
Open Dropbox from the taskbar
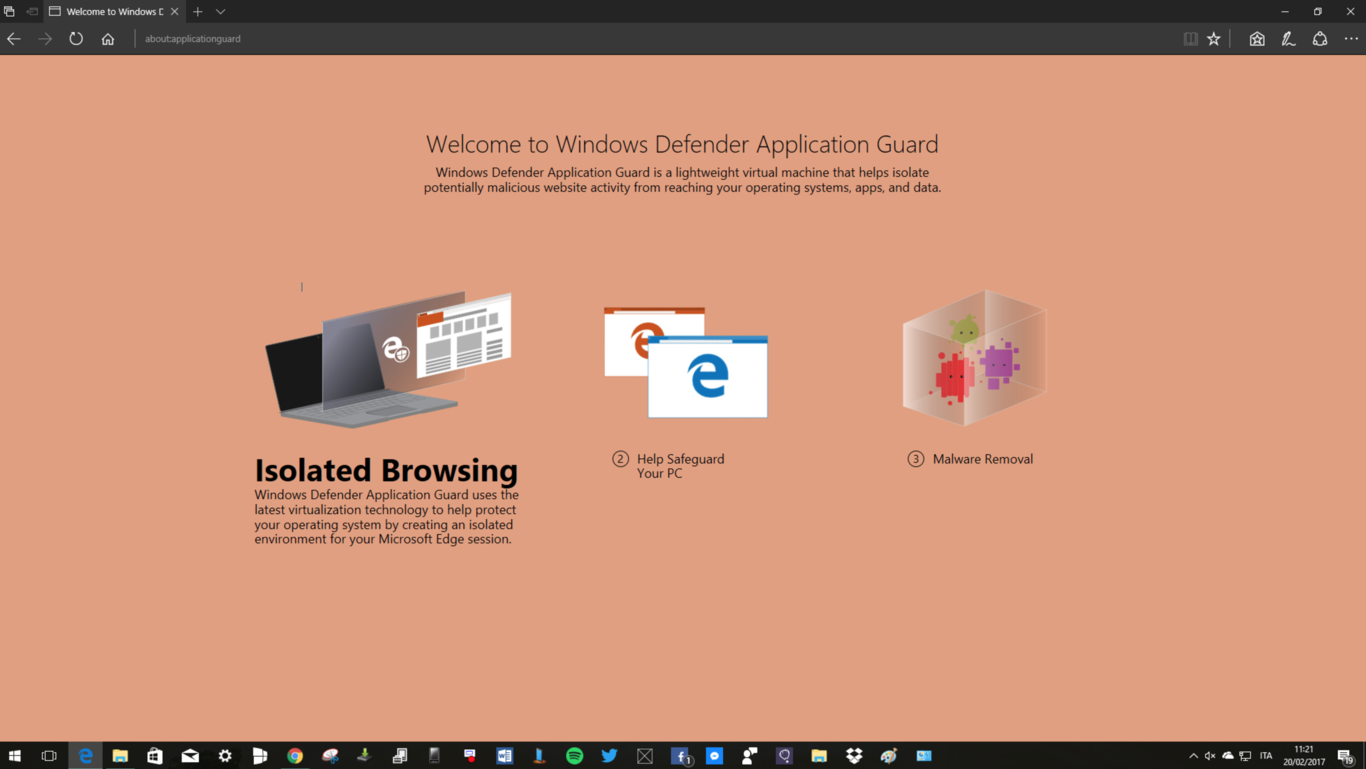[854, 756]
